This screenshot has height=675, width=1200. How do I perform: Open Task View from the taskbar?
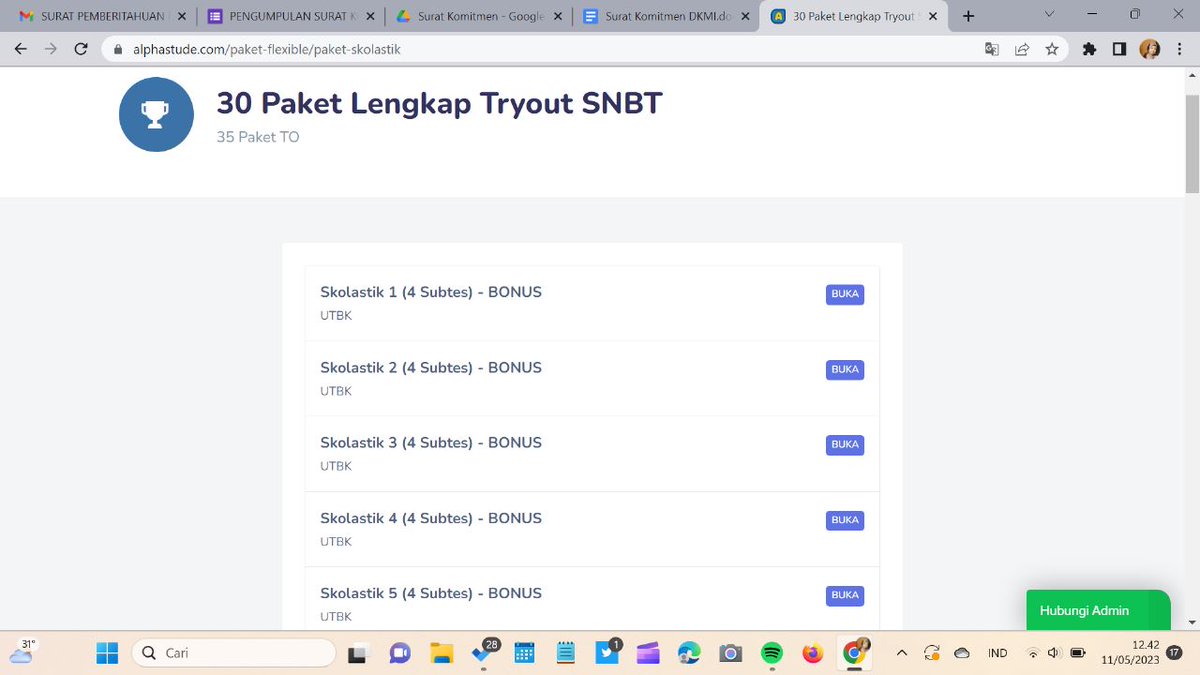click(x=357, y=653)
